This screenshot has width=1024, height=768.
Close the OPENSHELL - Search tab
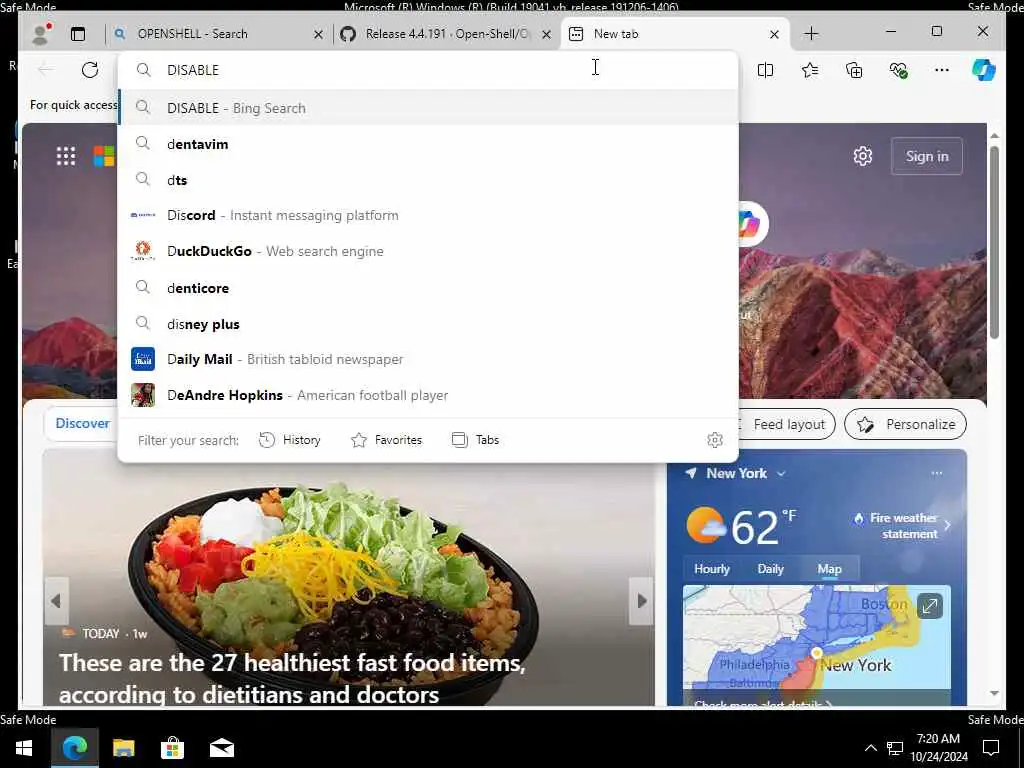[x=318, y=35]
